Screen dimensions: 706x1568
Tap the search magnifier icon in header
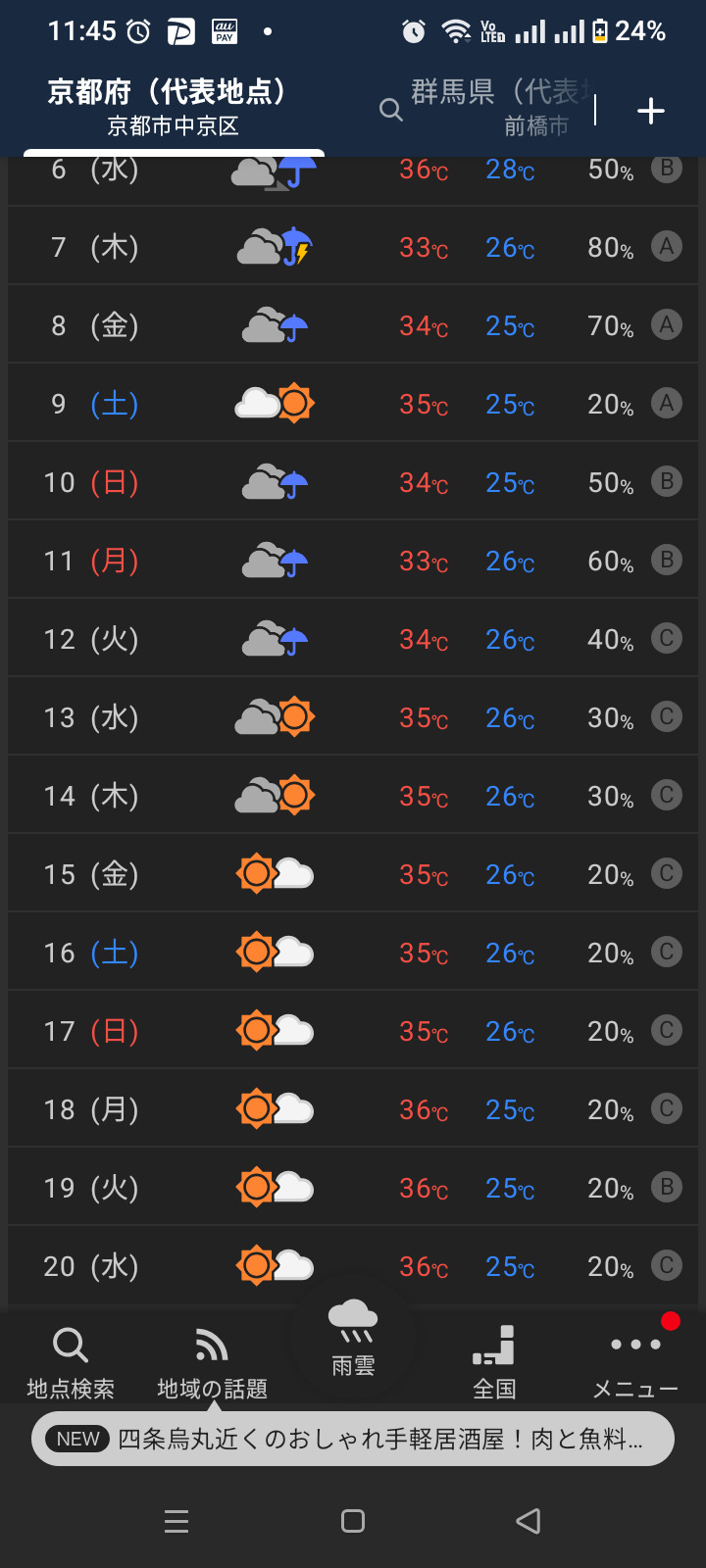(x=390, y=110)
